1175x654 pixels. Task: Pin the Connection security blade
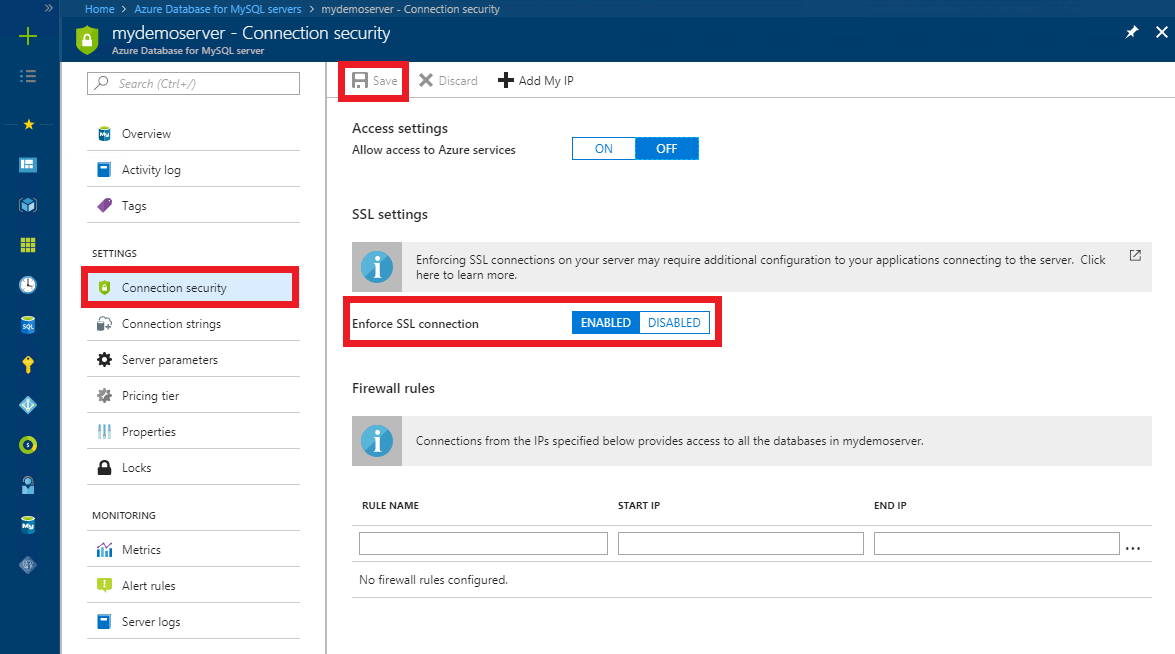click(x=1131, y=31)
